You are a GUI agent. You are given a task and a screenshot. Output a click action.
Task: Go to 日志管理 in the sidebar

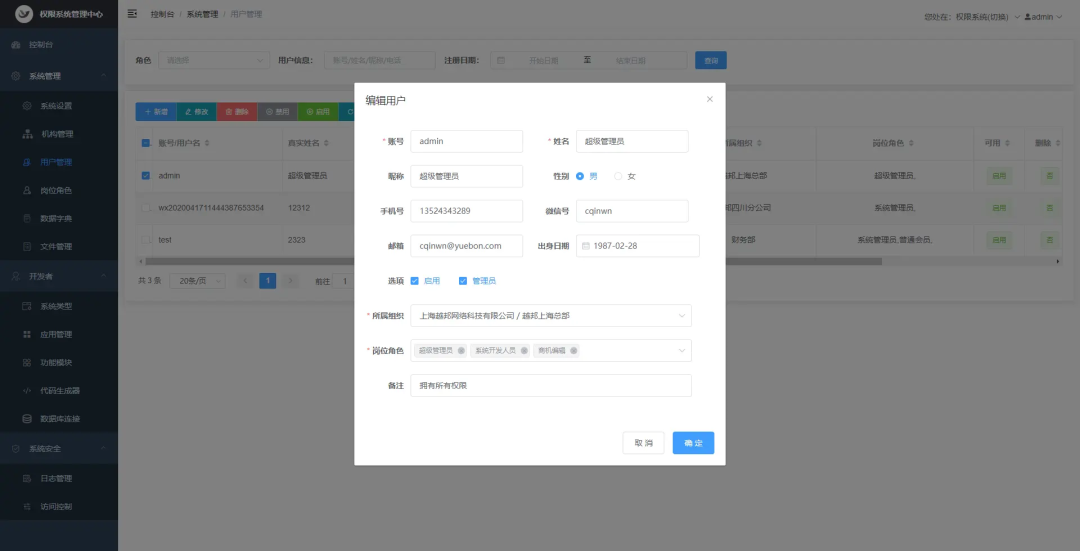56,479
